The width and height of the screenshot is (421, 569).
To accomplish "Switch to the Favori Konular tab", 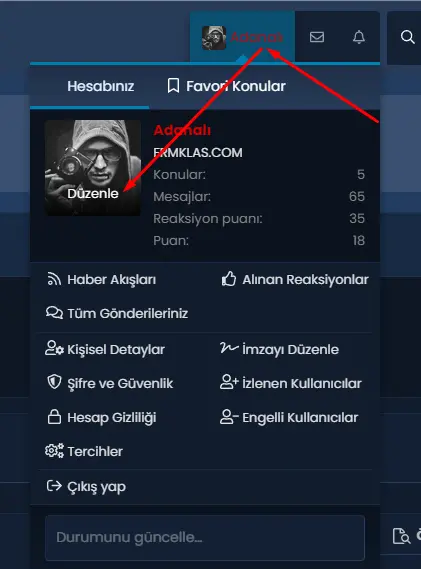I will coord(226,86).
